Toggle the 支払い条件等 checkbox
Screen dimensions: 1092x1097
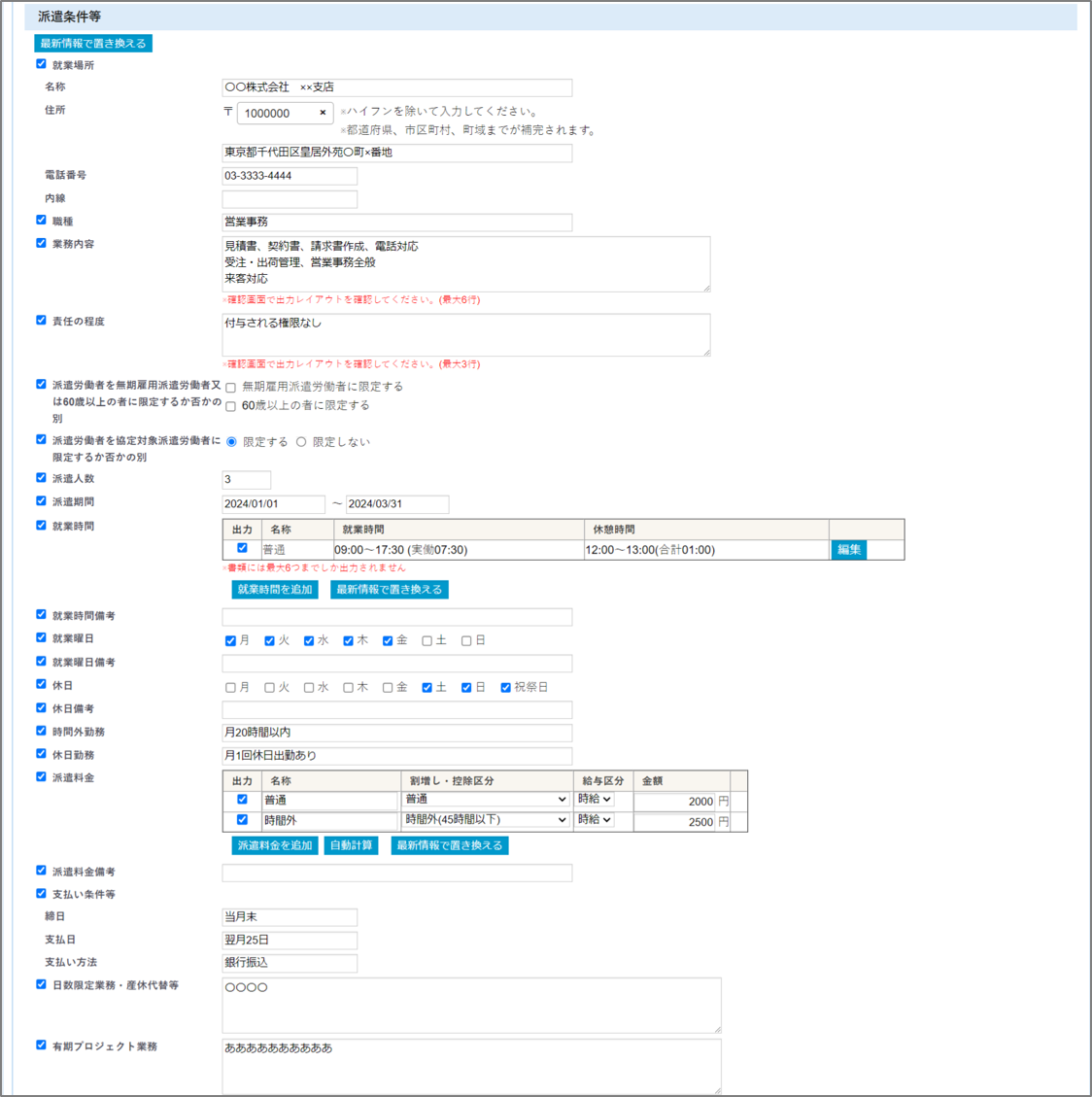[x=41, y=893]
